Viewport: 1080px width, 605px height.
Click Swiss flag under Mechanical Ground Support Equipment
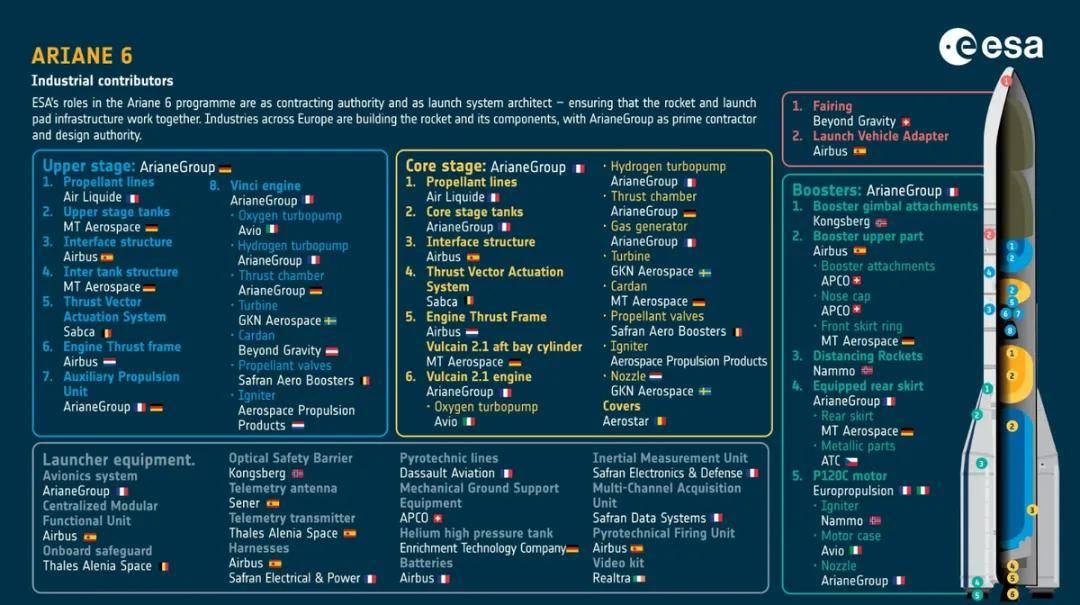pyautogui.click(x=437, y=518)
